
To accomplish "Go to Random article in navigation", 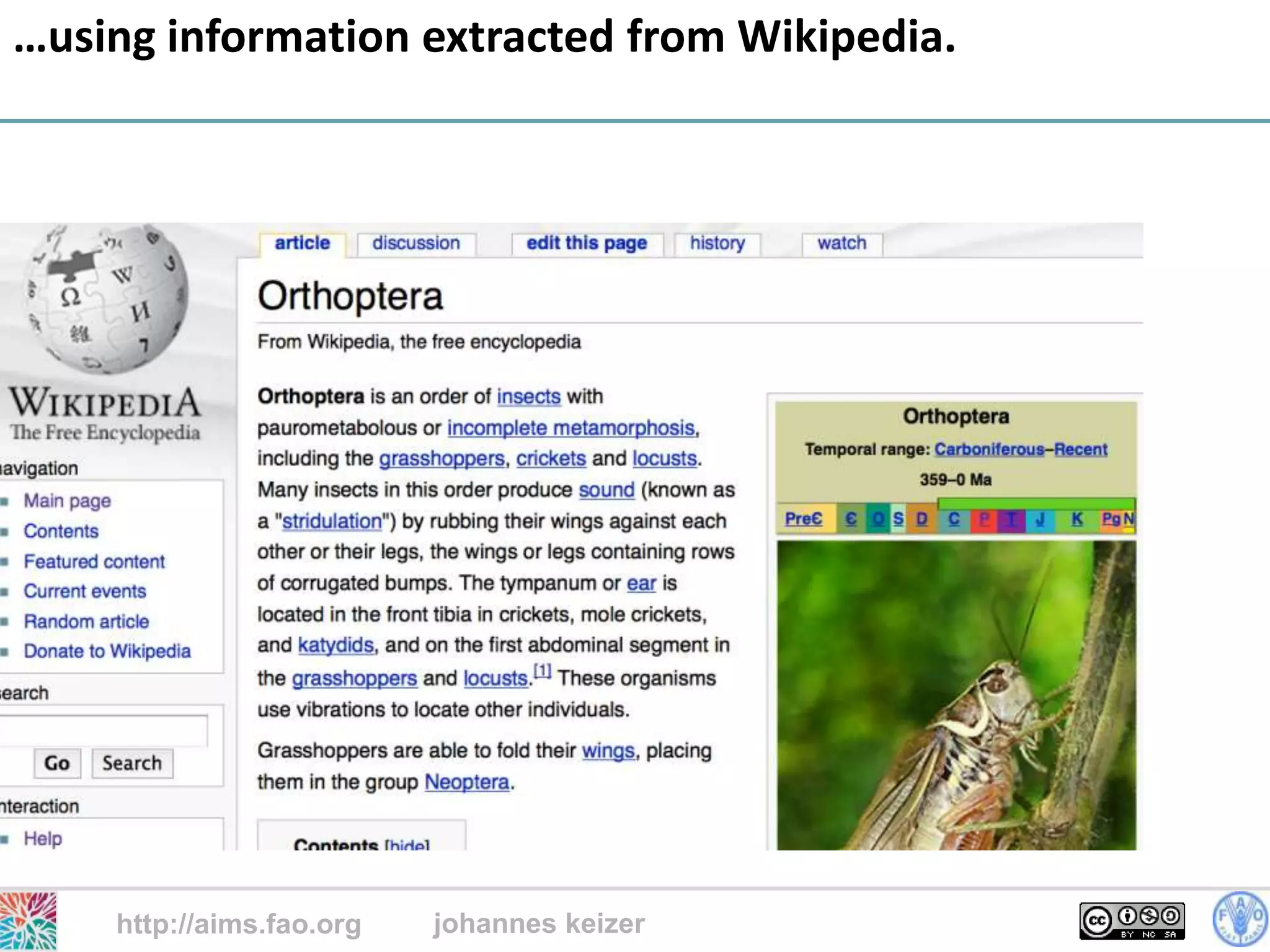I will (86, 621).
